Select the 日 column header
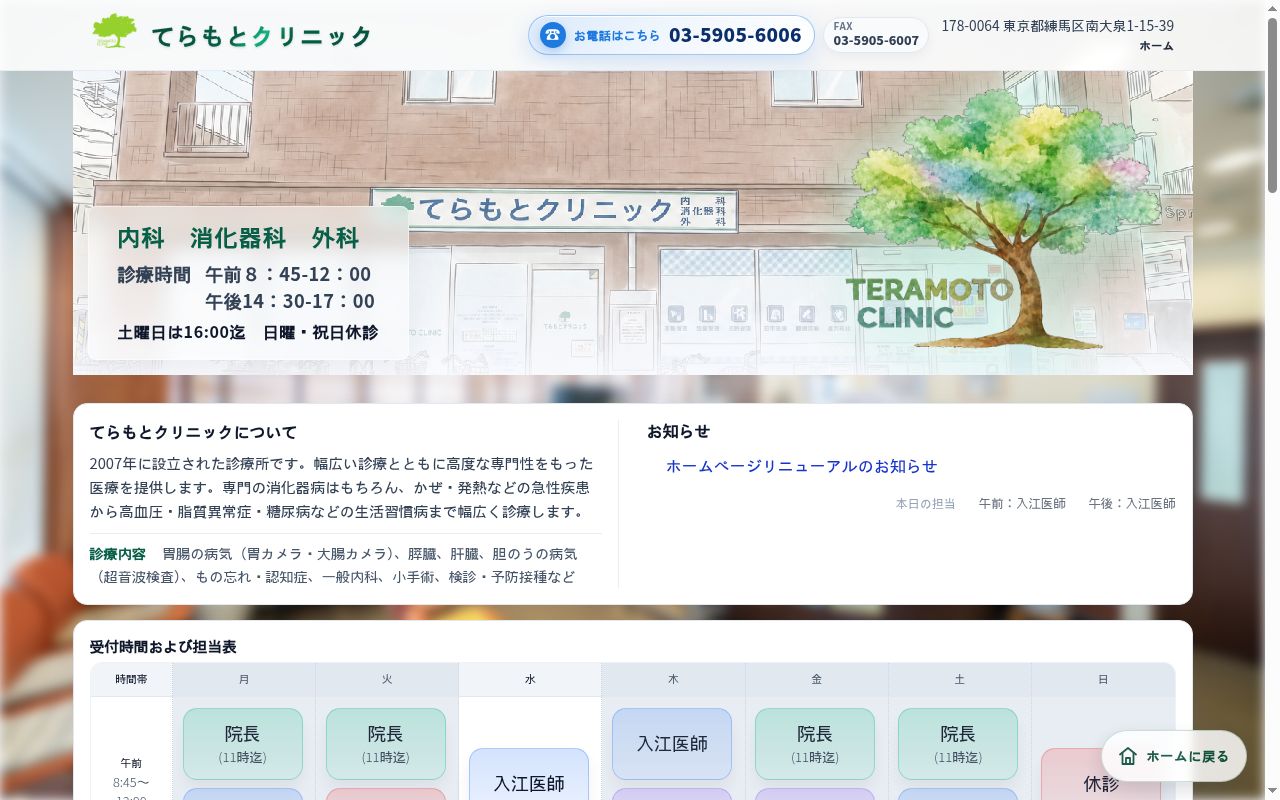 (x=1103, y=680)
